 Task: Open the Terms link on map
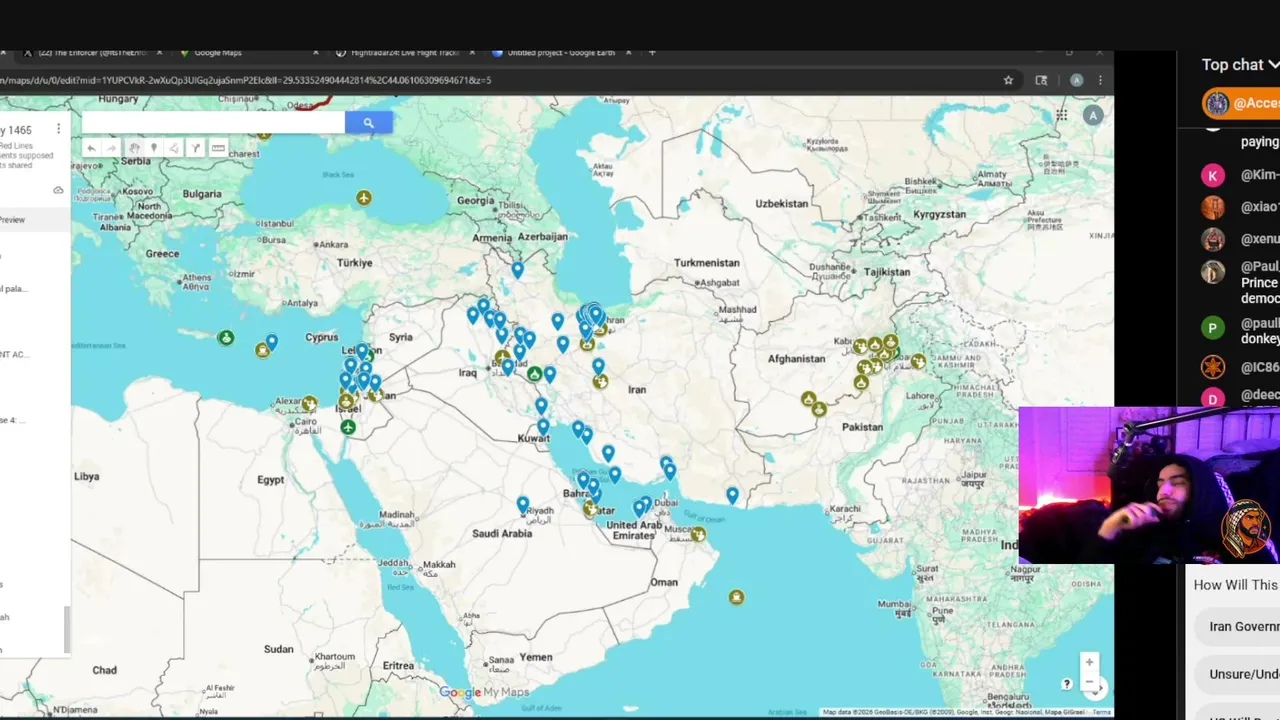point(1101,712)
